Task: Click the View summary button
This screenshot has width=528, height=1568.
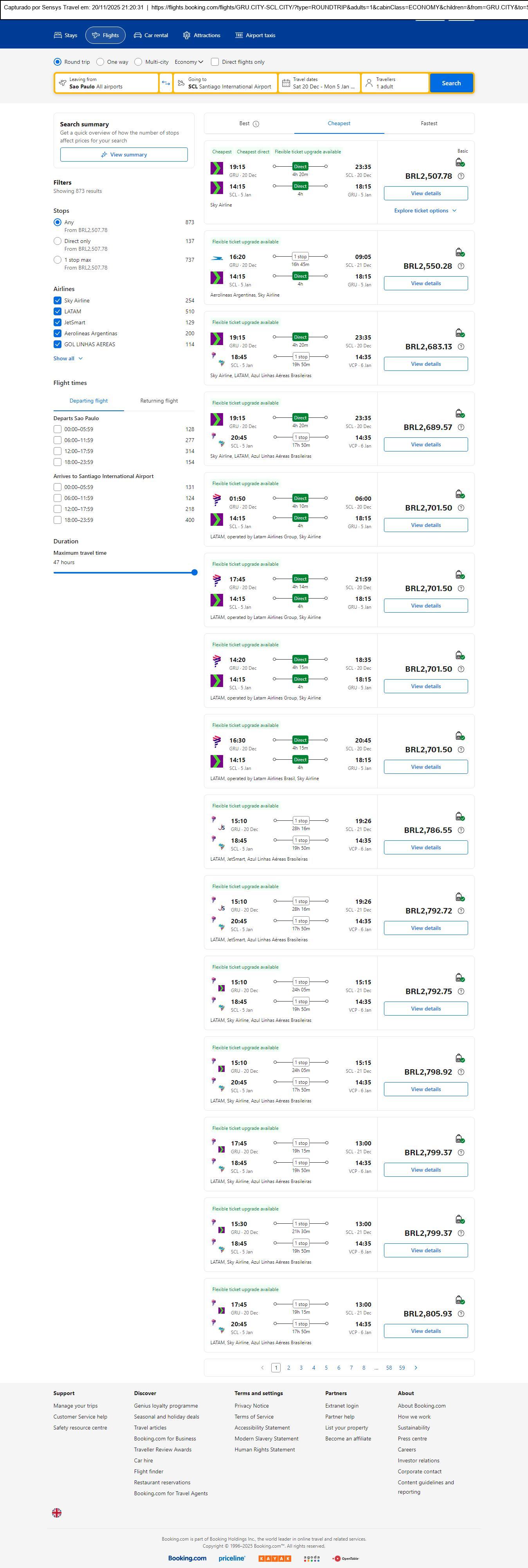Action: tap(124, 155)
